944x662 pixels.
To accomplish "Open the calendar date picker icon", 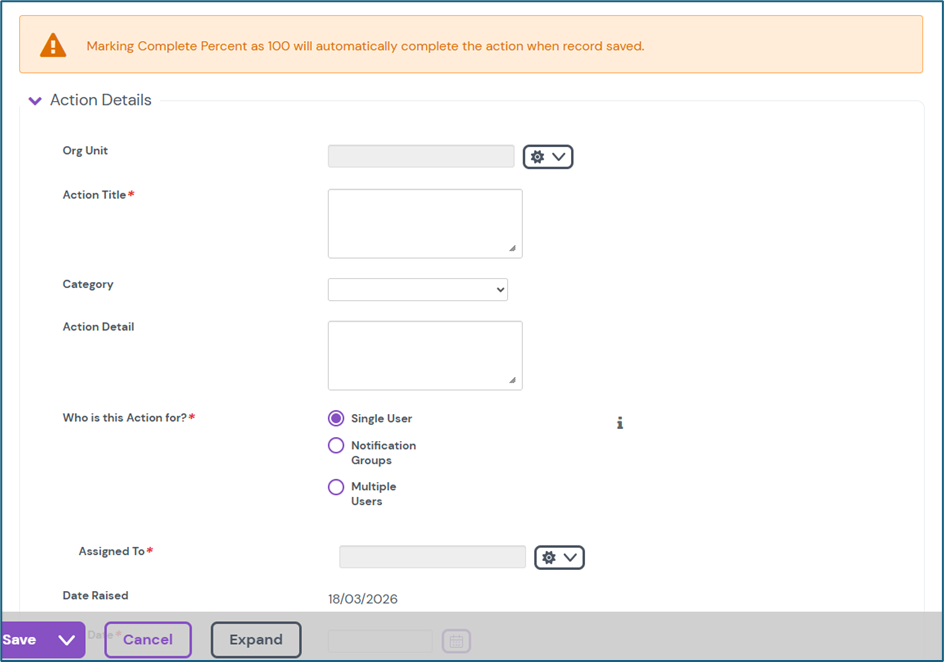I will click(456, 641).
